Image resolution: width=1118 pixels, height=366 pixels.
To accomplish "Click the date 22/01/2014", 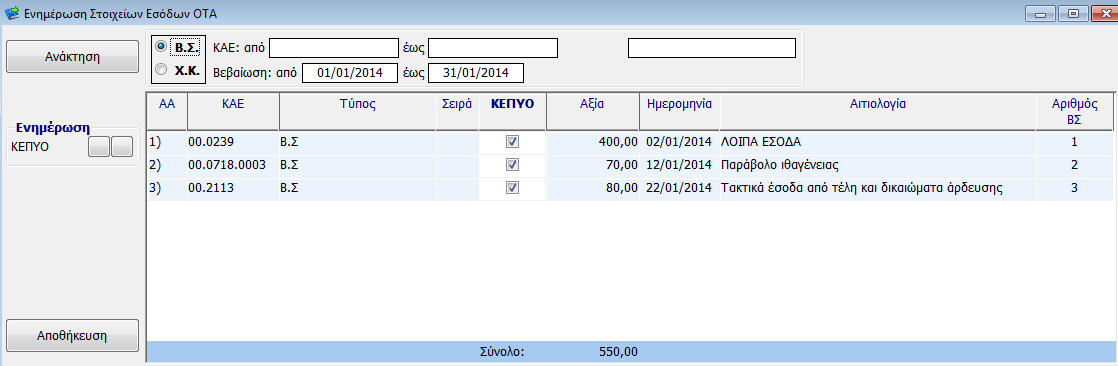I will point(679,188).
